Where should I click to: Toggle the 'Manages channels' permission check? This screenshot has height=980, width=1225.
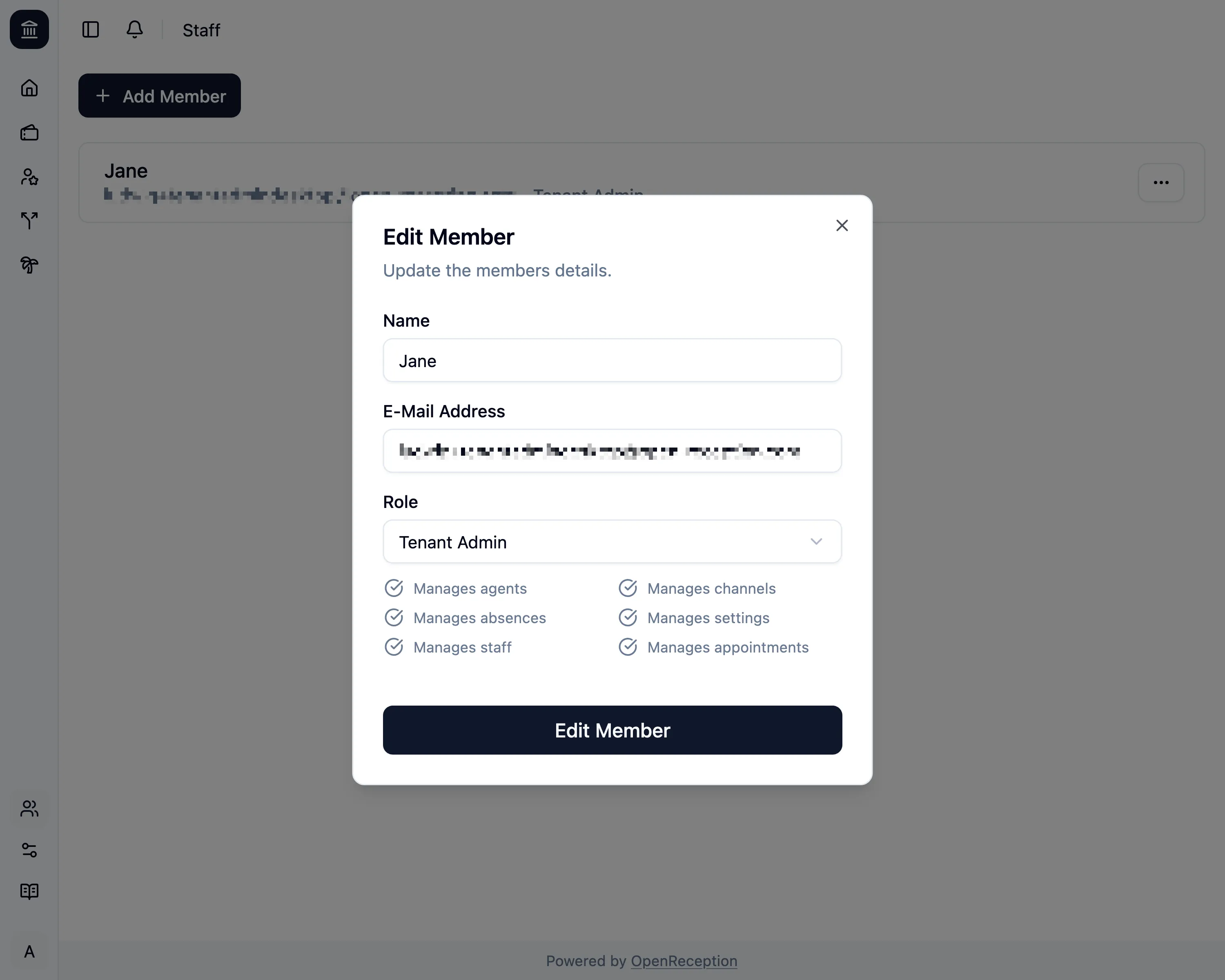[x=628, y=588]
